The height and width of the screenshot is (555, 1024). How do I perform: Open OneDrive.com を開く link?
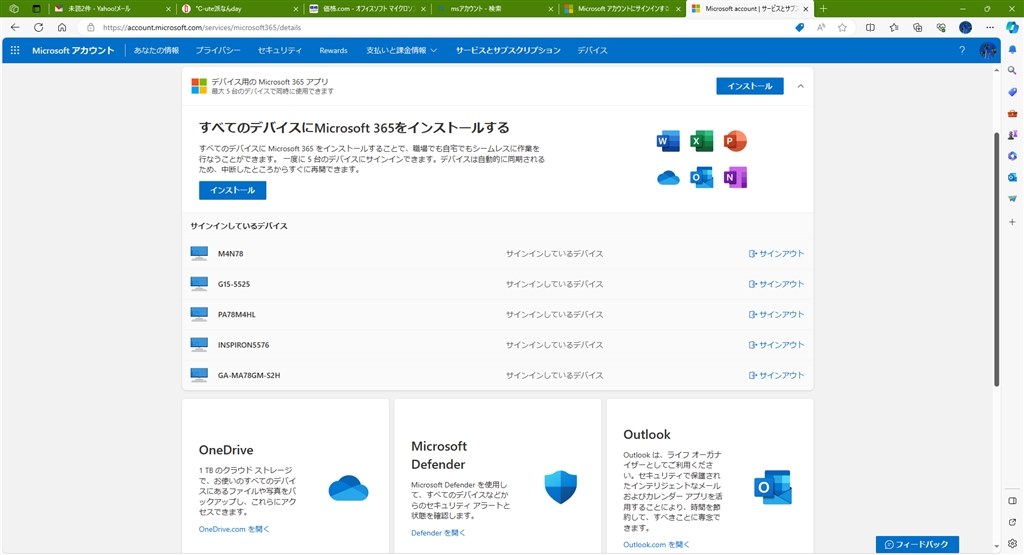point(234,529)
